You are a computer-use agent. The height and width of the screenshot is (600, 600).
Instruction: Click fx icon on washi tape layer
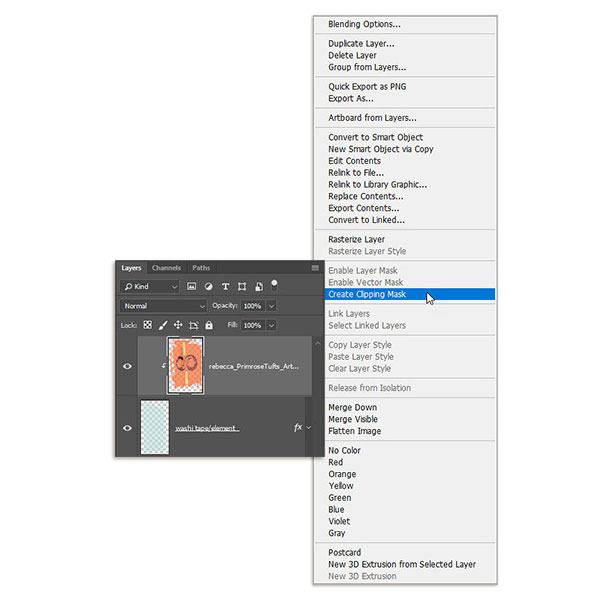click(298, 427)
